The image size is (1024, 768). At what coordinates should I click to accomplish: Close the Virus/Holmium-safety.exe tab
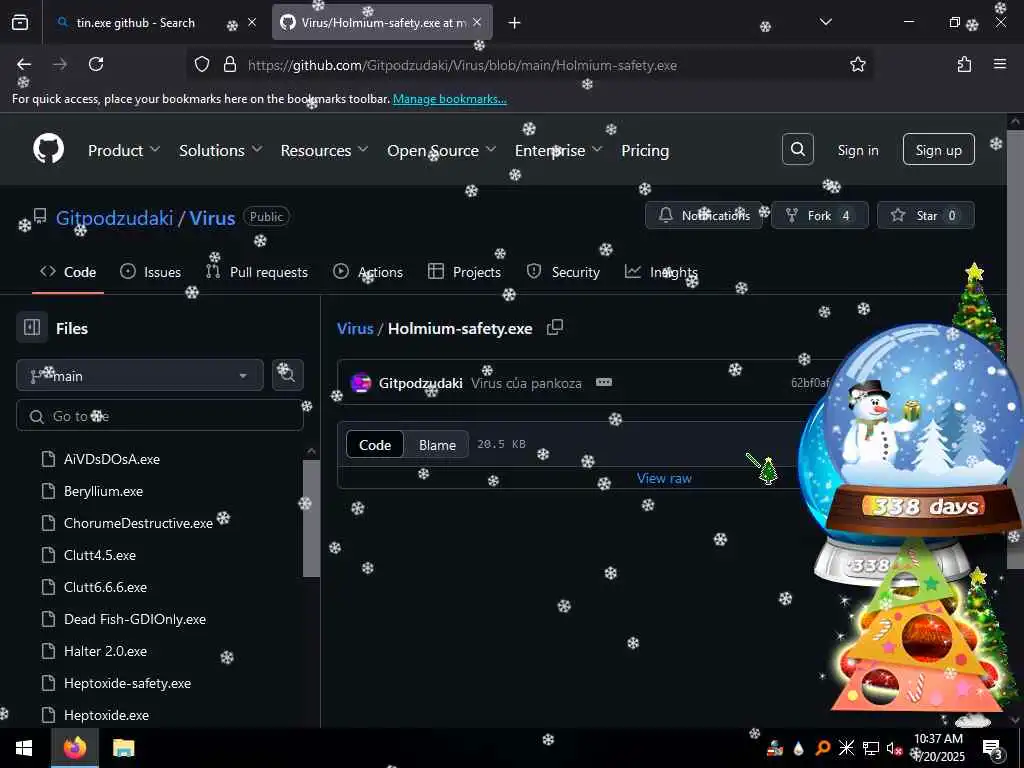pyautogui.click(x=477, y=22)
